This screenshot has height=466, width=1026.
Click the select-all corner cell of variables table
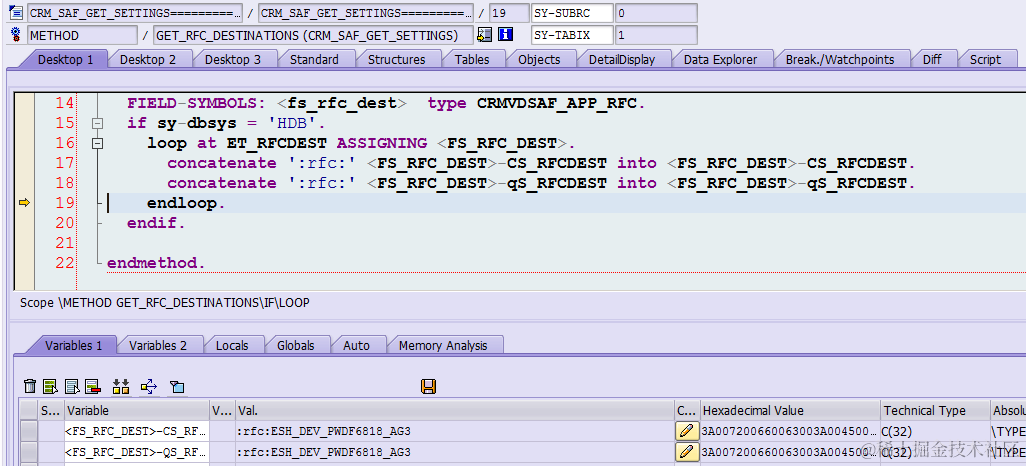[28, 410]
